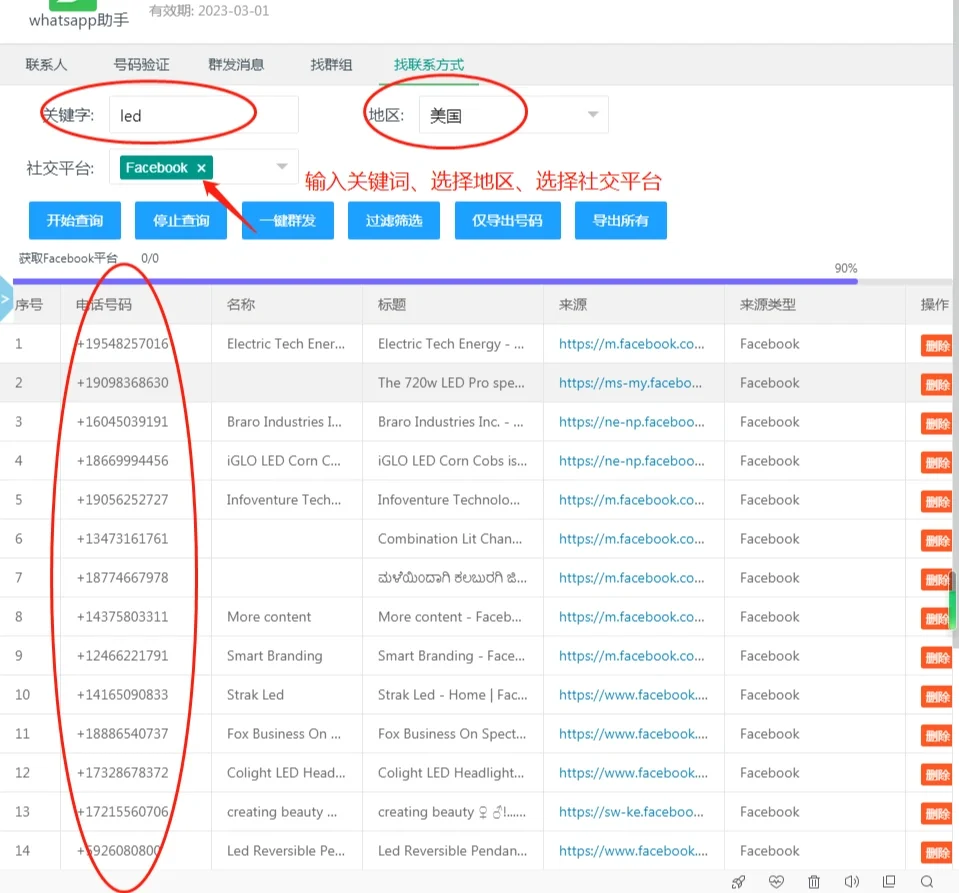Delete row 14 Led Reversible entry
This screenshot has width=959, height=893.
pyautogui.click(x=936, y=853)
